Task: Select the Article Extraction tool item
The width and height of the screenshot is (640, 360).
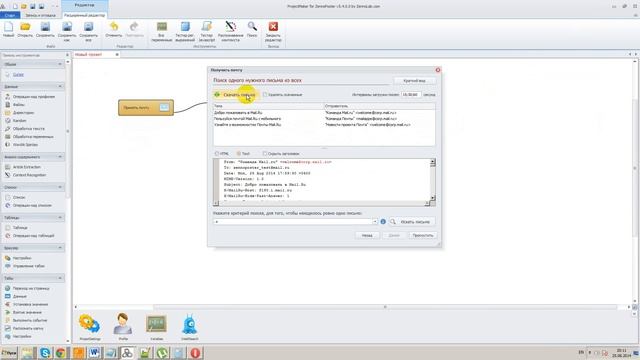Action: (x=23, y=167)
